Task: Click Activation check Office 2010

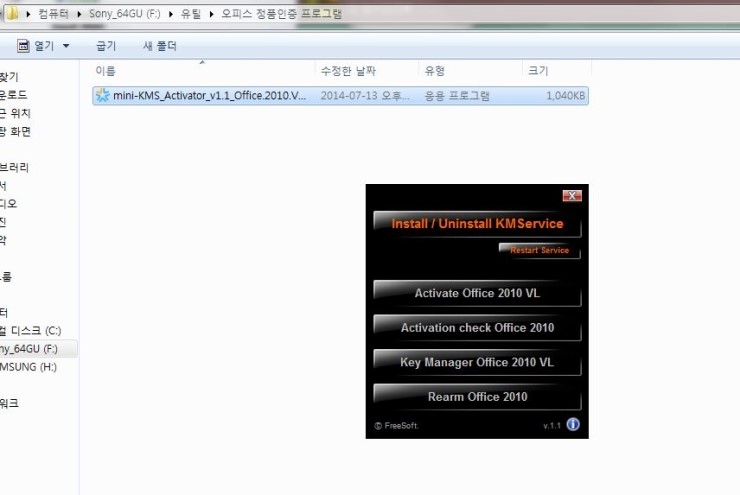Action: [477, 327]
